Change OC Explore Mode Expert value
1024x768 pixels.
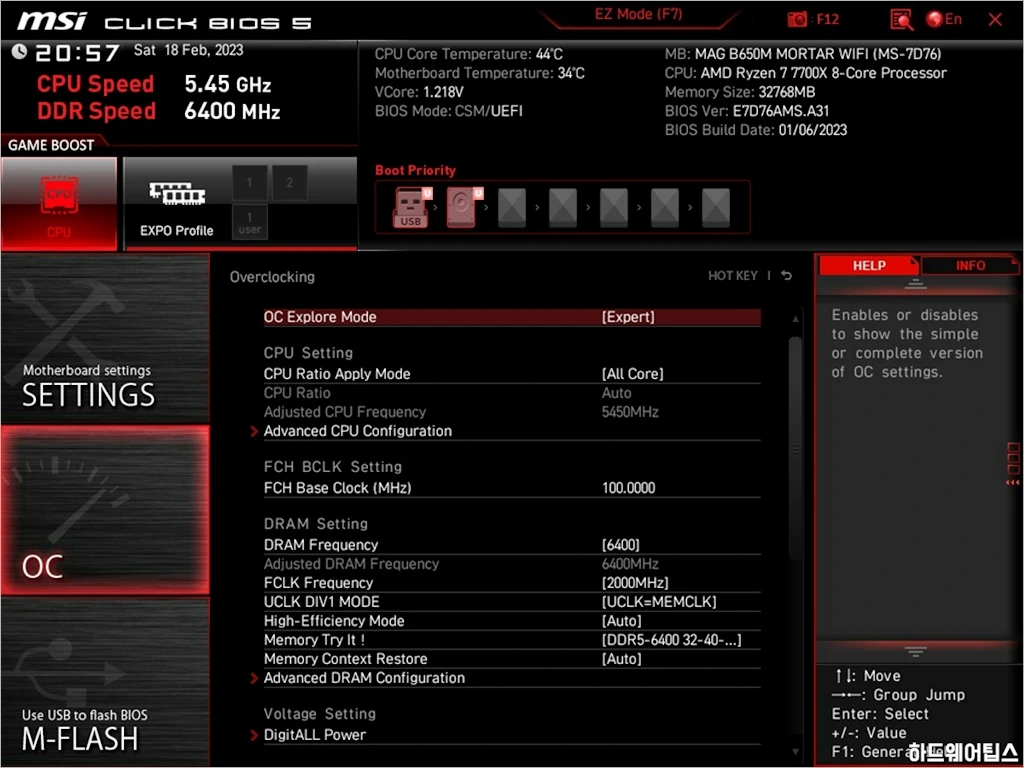628,317
